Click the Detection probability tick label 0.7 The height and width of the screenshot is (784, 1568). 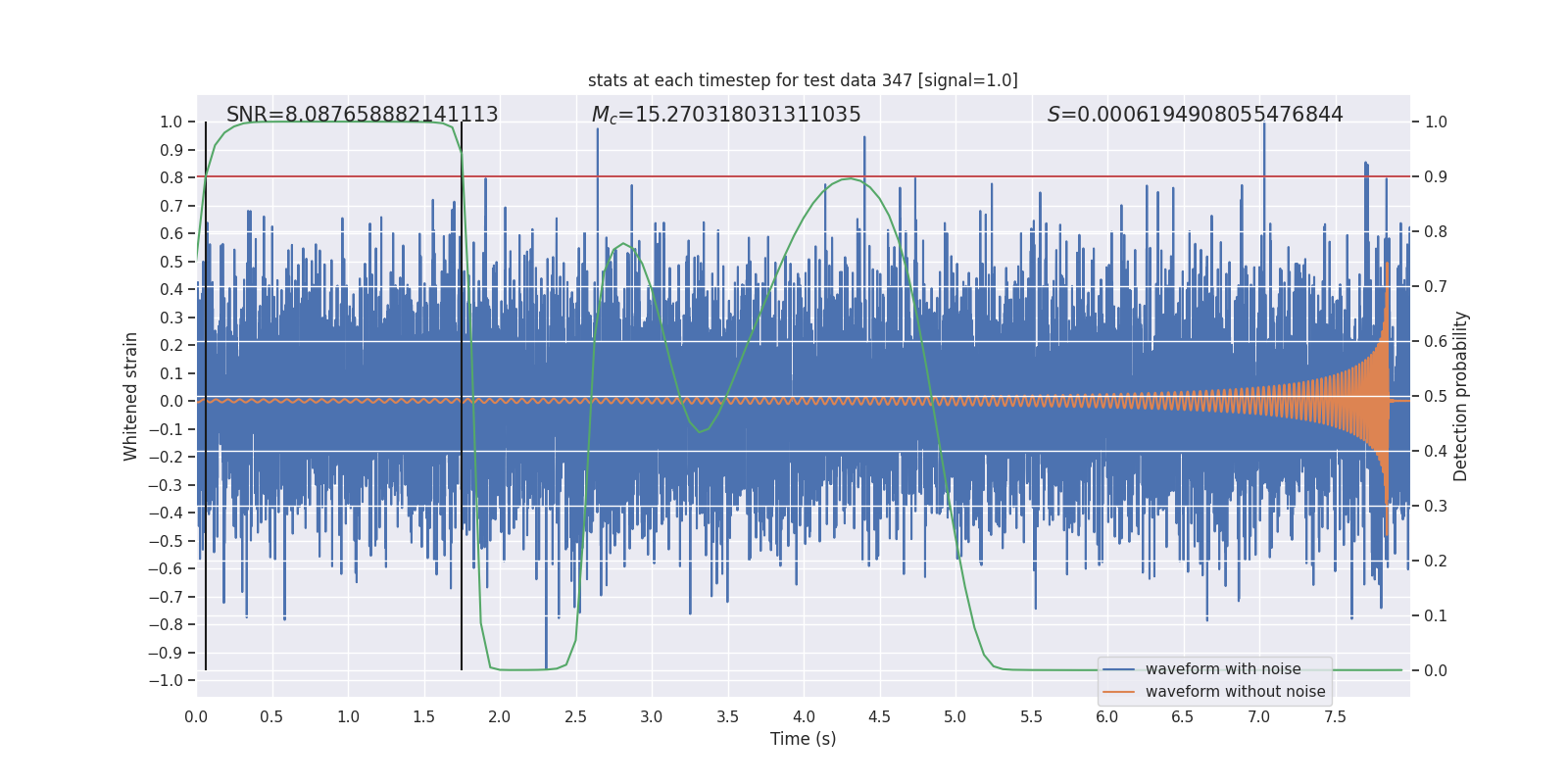(1436, 286)
